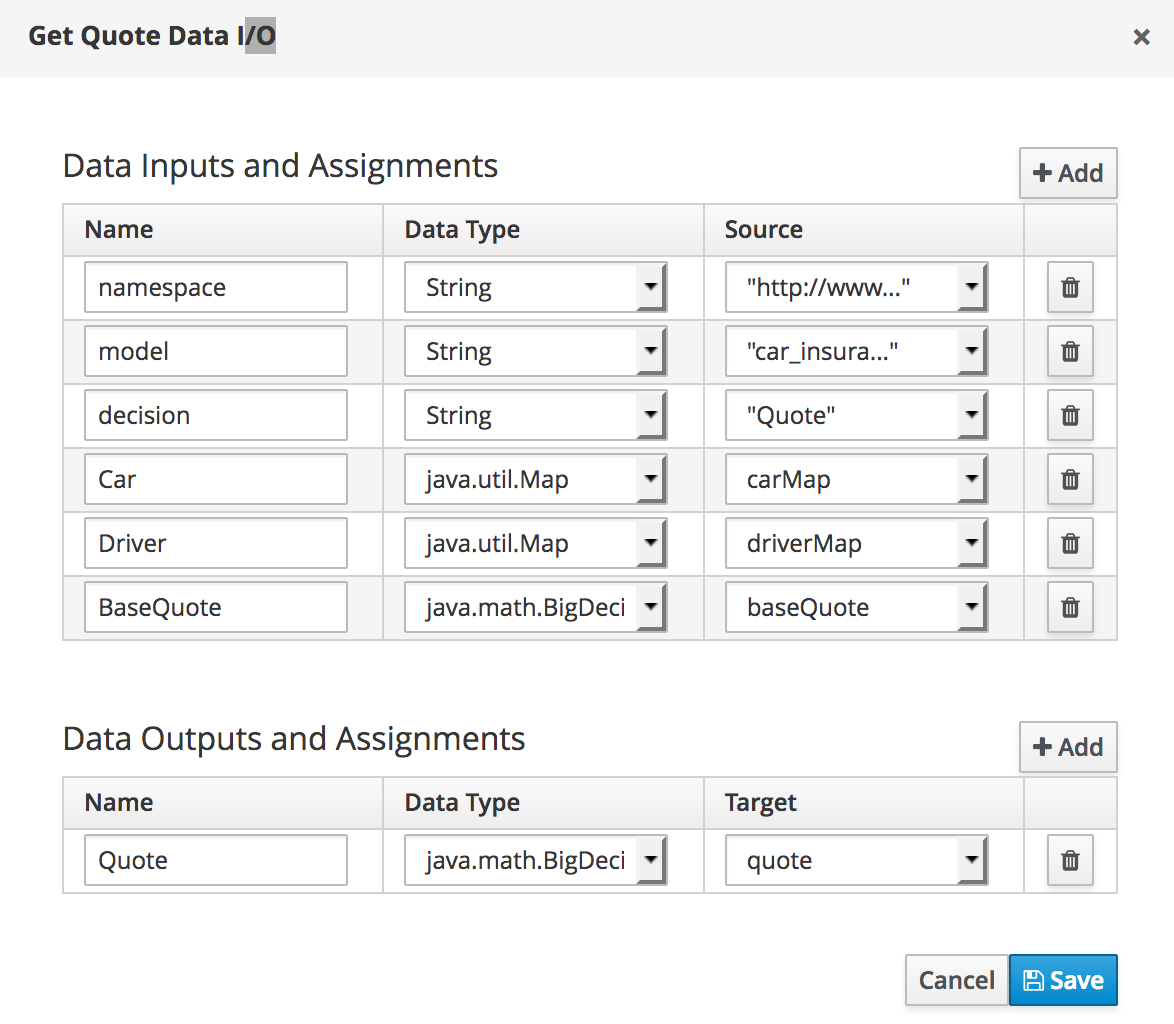This screenshot has width=1174, height=1024.
Task: Delete the namespace input row
Action: coord(1069,287)
